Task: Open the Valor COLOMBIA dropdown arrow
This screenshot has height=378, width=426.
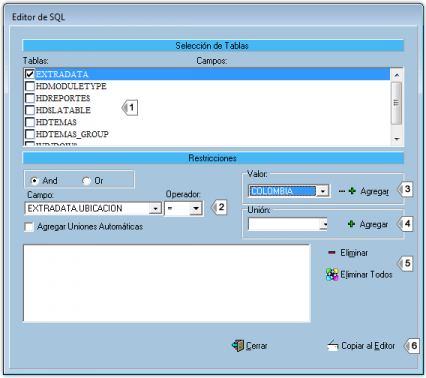Action: (322, 191)
